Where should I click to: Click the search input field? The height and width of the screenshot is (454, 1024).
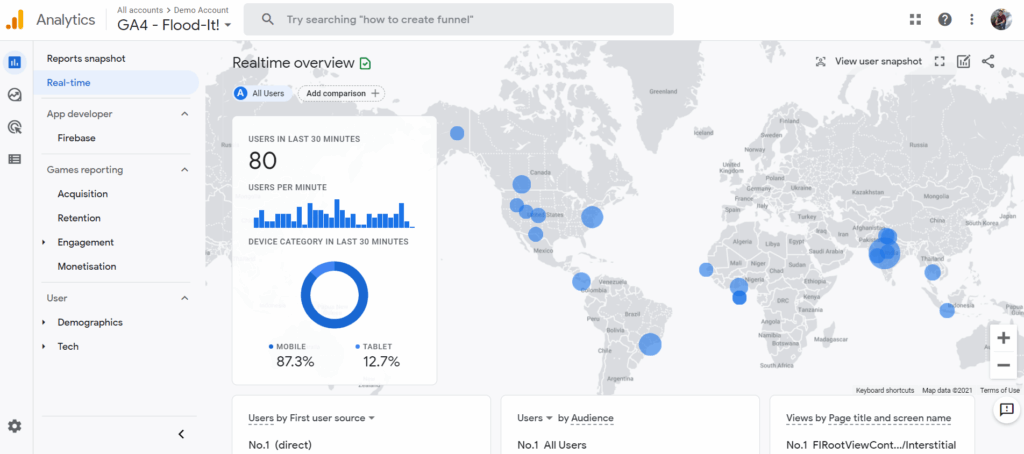click(x=470, y=19)
